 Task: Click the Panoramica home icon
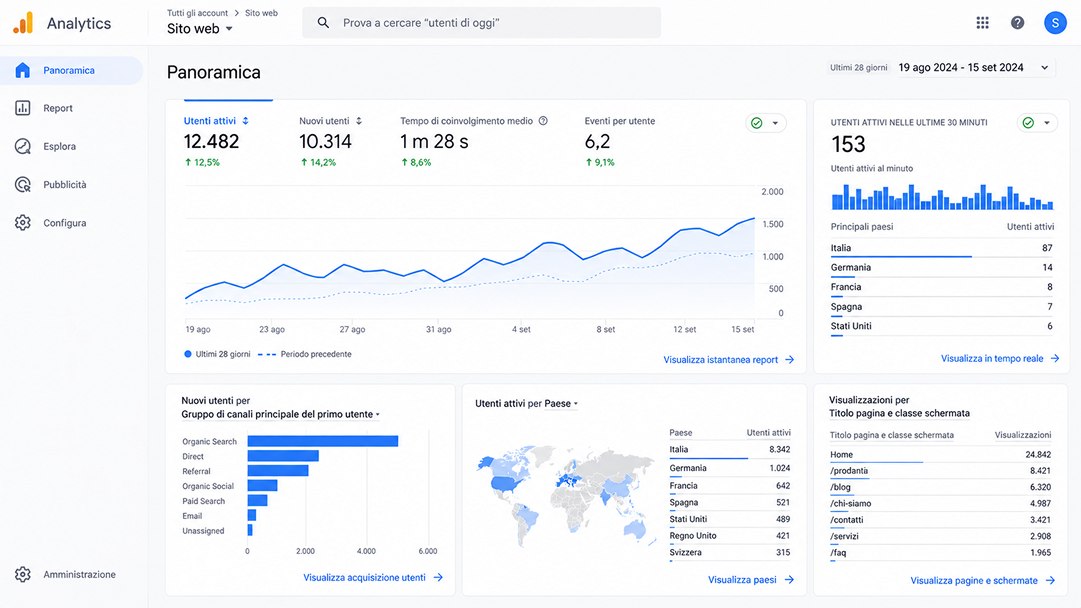[23, 70]
